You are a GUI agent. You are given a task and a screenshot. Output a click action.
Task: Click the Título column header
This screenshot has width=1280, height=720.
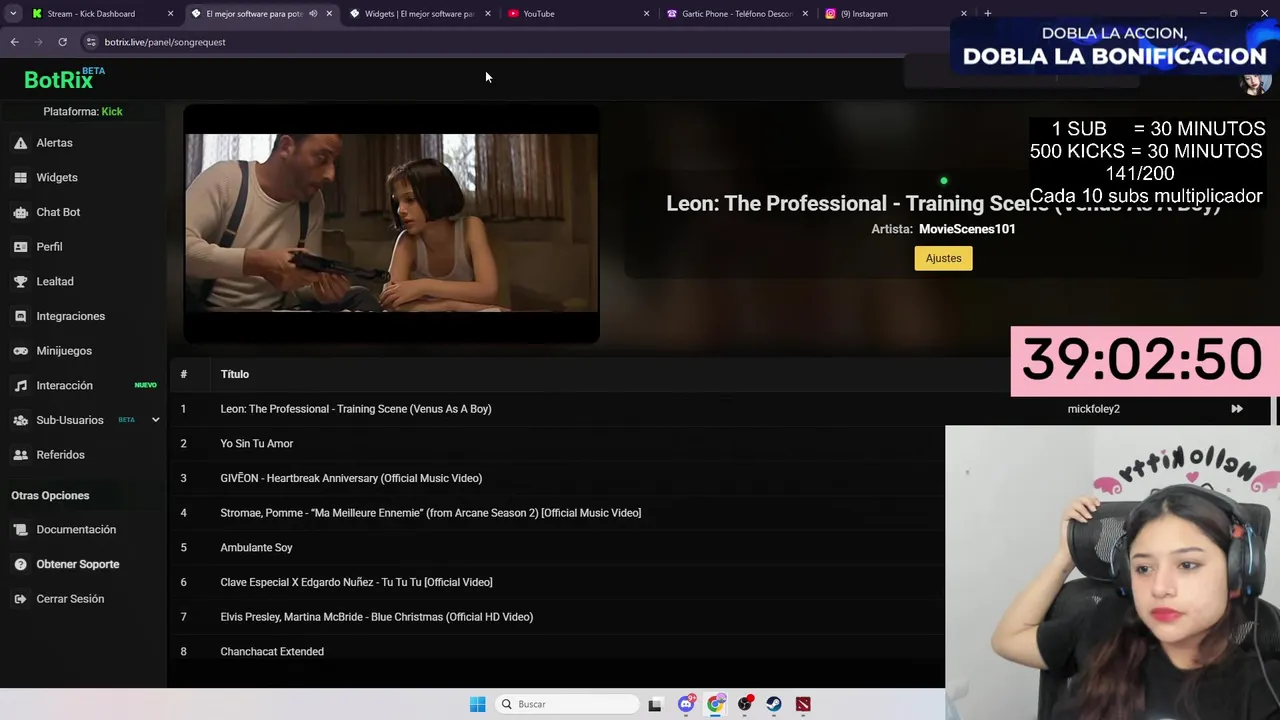click(234, 374)
